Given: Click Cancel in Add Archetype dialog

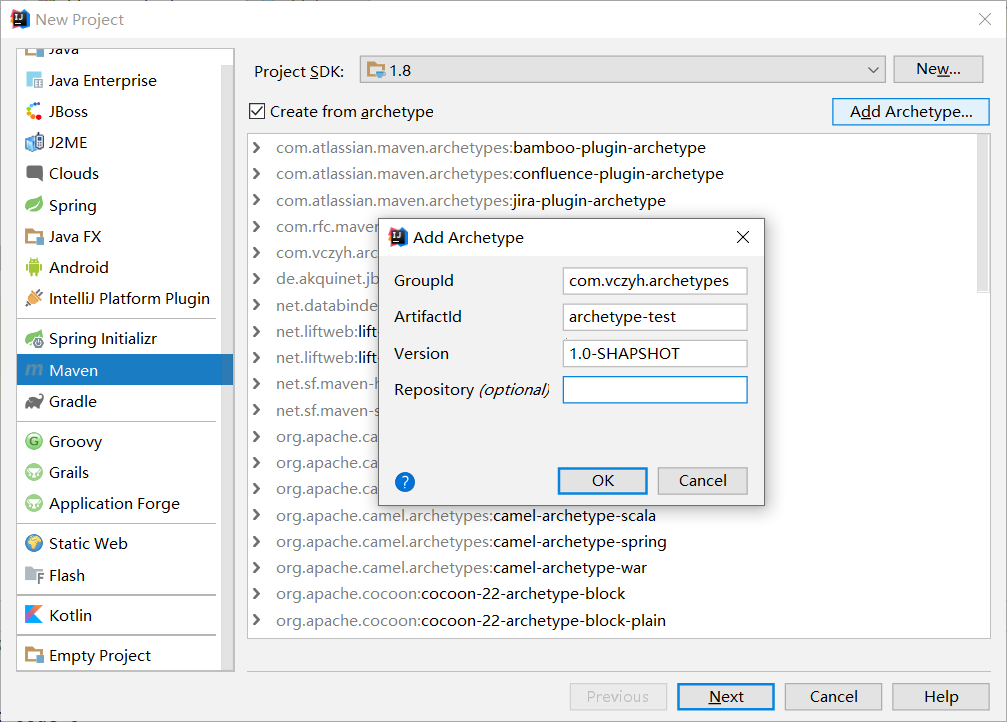Looking at the screenshot, I should (703, 481).
